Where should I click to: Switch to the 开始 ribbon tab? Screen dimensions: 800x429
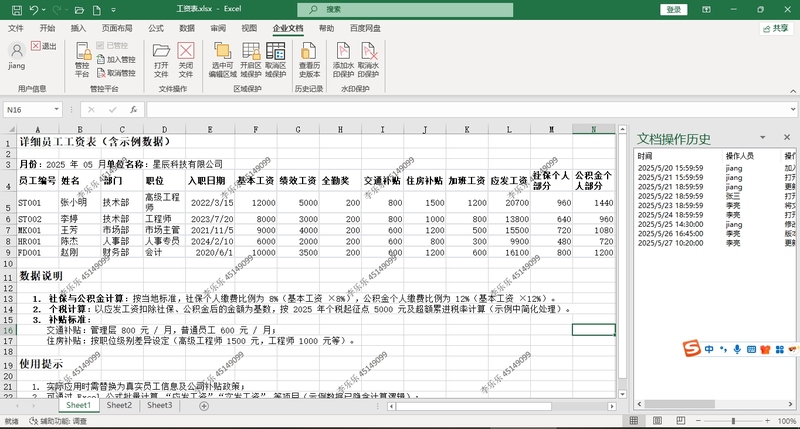(x=47, y=28)
